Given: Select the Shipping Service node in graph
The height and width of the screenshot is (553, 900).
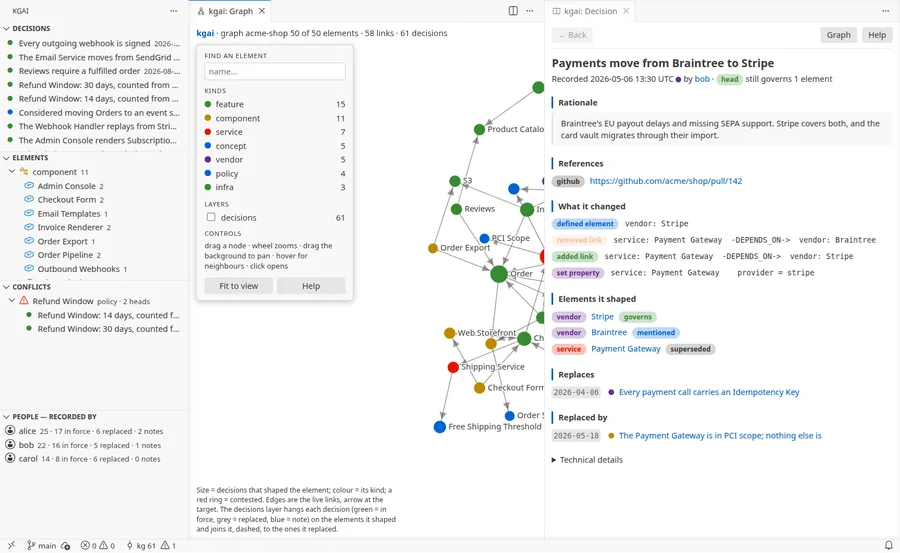Looking at the screenshot, I should (453, 367).
